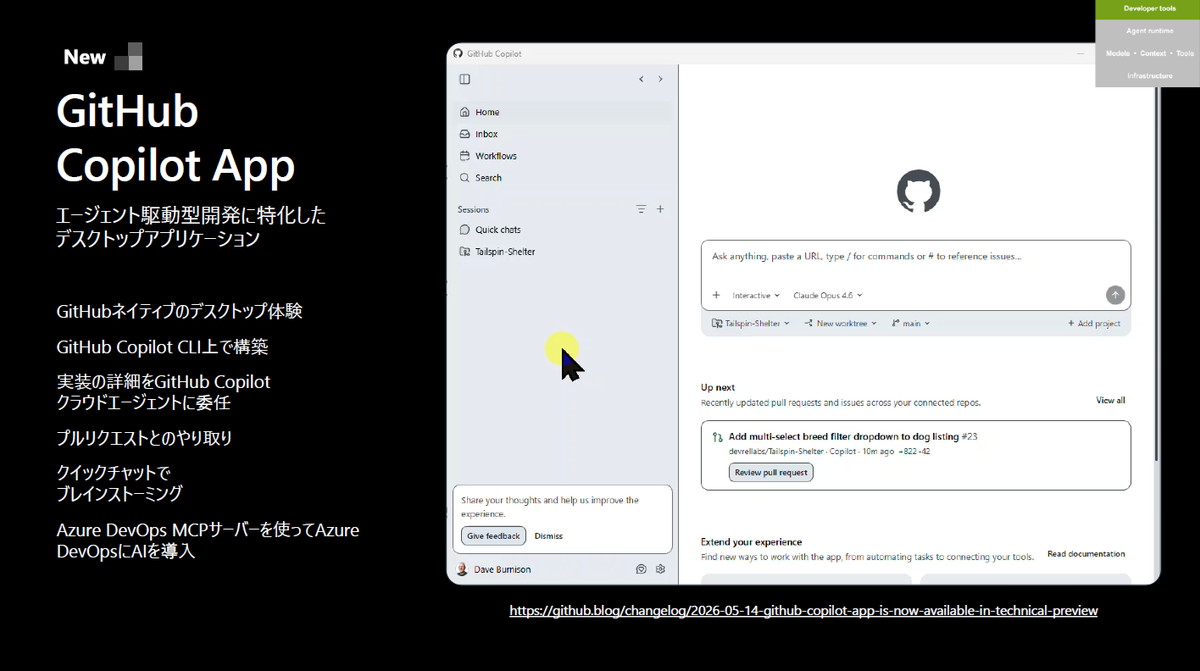Open the main branch dropdown
This screenshot has height=671, width=1200.
909,324
